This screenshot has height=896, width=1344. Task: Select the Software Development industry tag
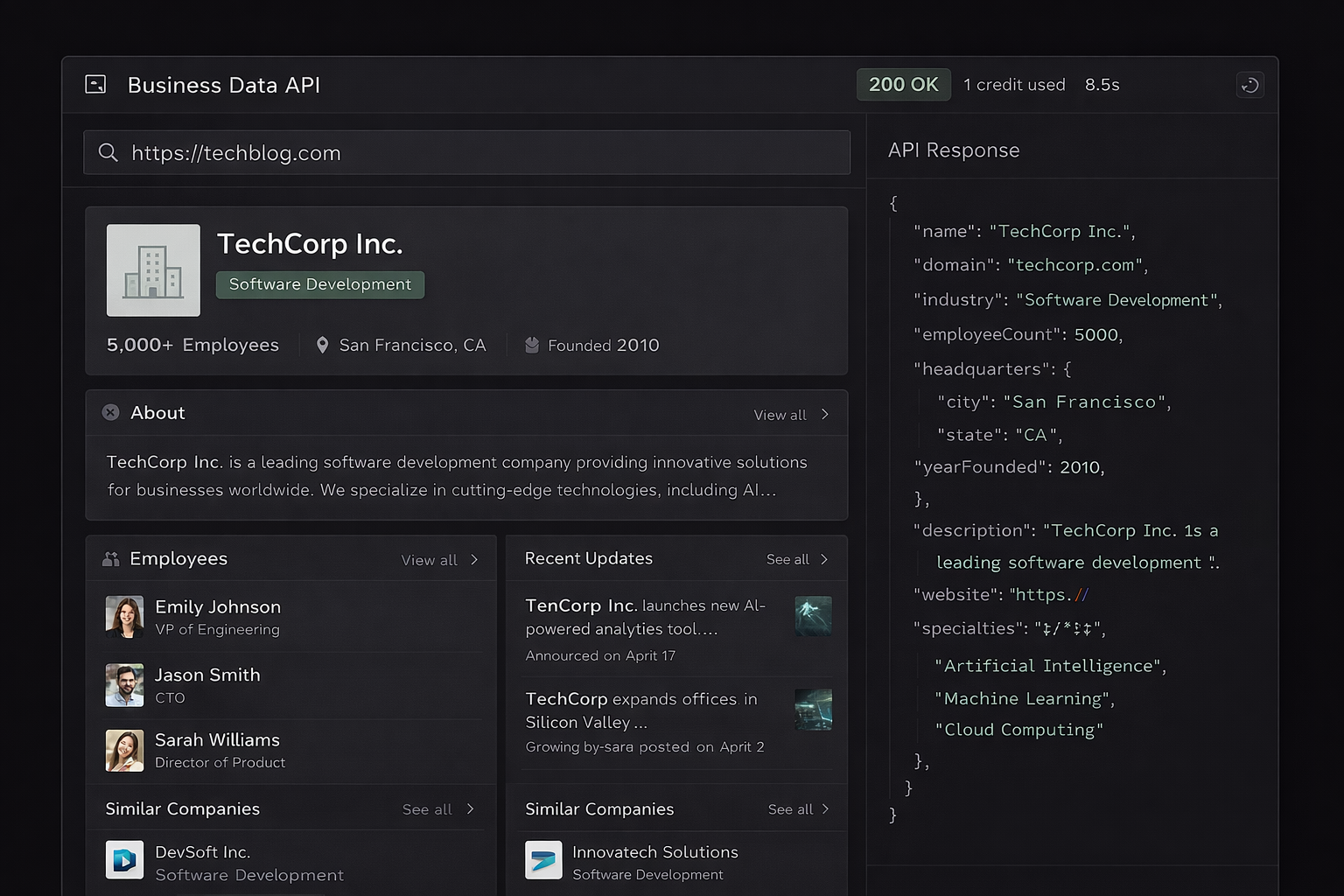(x=319, y=283)
